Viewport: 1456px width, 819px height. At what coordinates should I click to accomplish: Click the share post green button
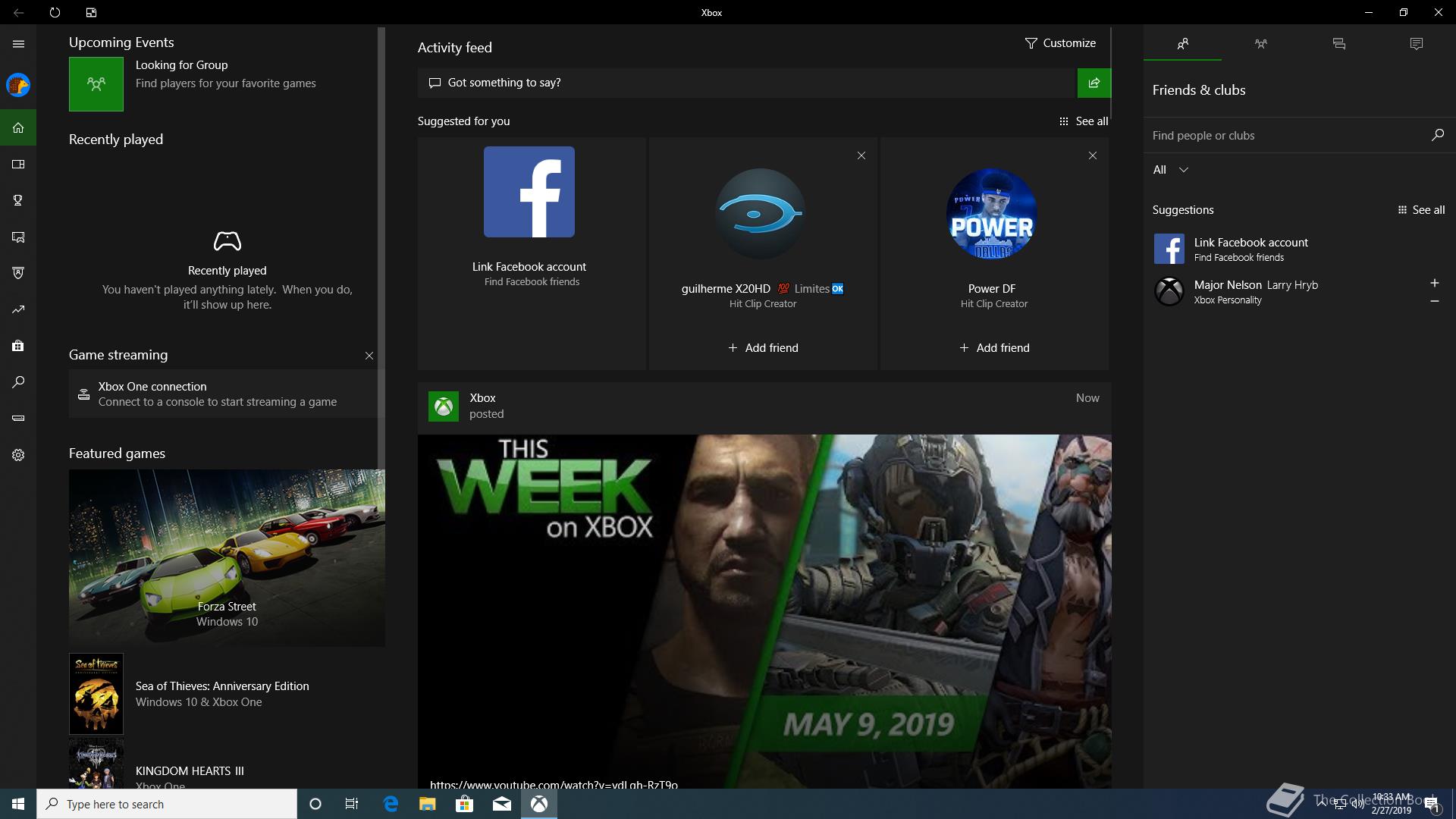tap(1094, 83)
